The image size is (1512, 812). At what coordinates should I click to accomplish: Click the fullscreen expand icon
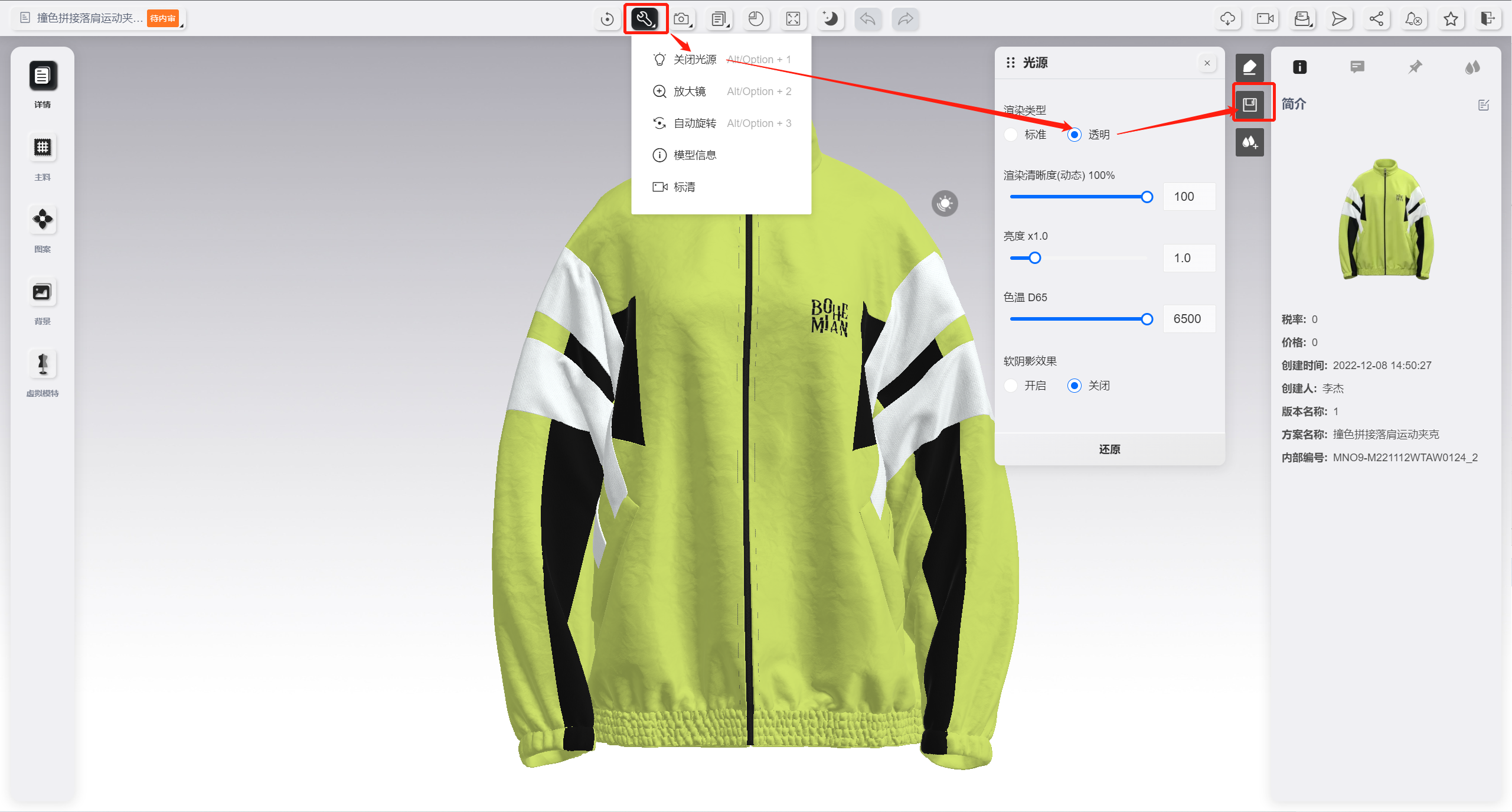[793, 19]
